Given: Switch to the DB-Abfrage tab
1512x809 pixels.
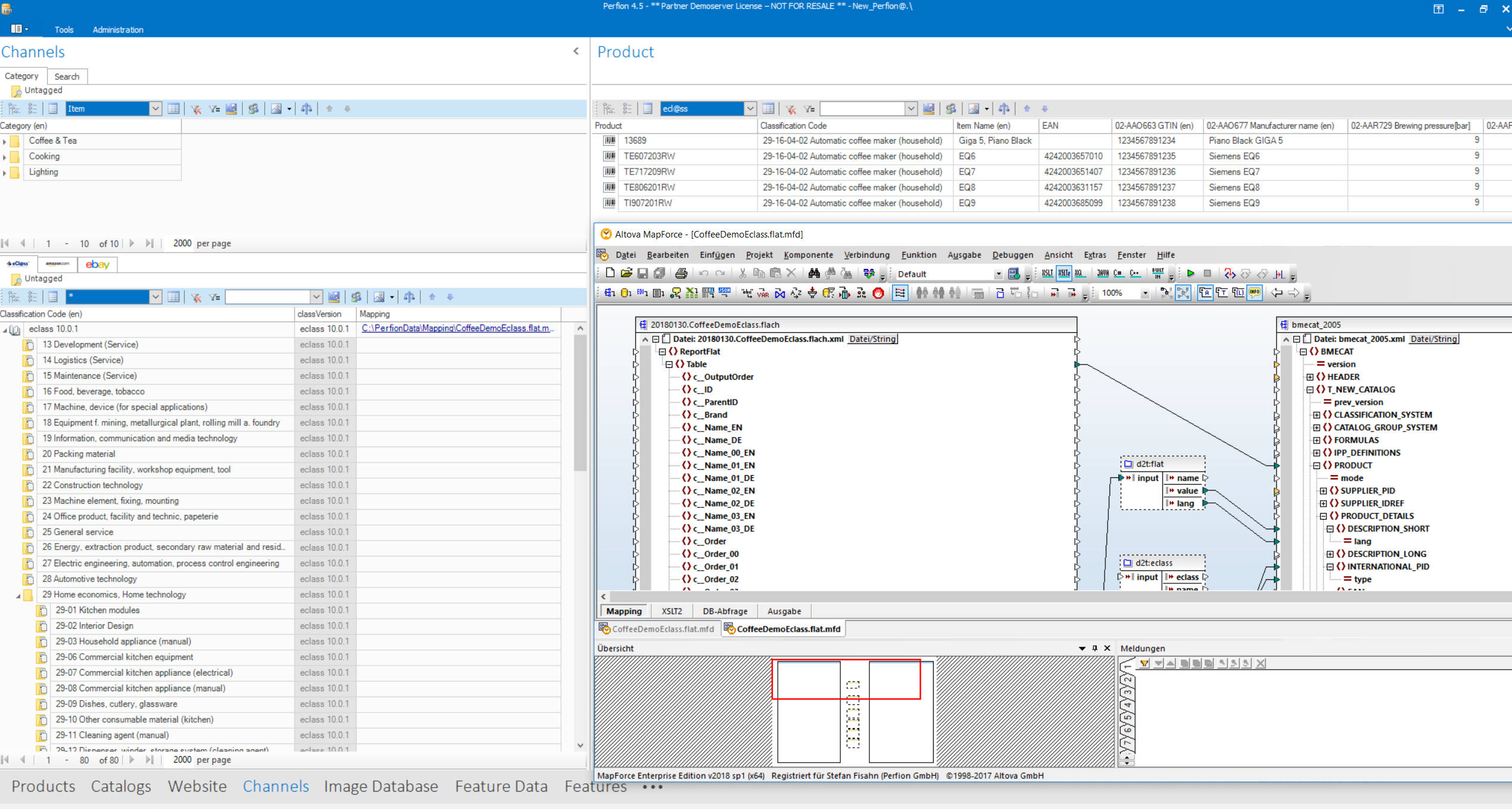Looking at the screenshot, I should pyautogui.click(x=724, y=611).
